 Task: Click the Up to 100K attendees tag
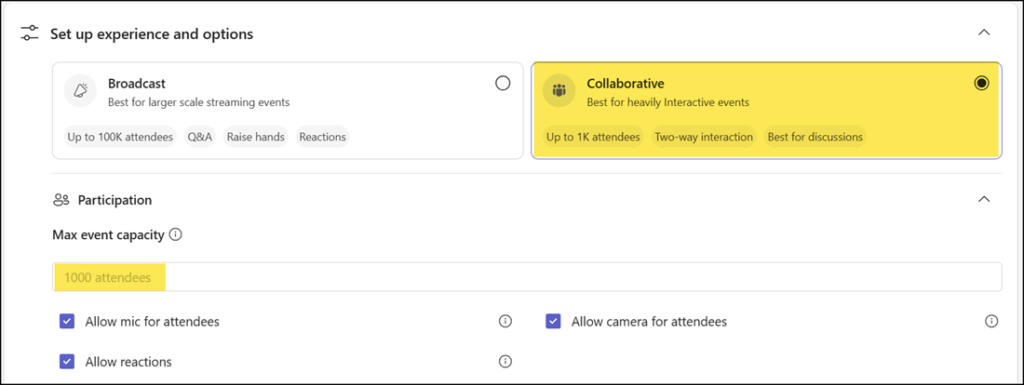point(121,137)
